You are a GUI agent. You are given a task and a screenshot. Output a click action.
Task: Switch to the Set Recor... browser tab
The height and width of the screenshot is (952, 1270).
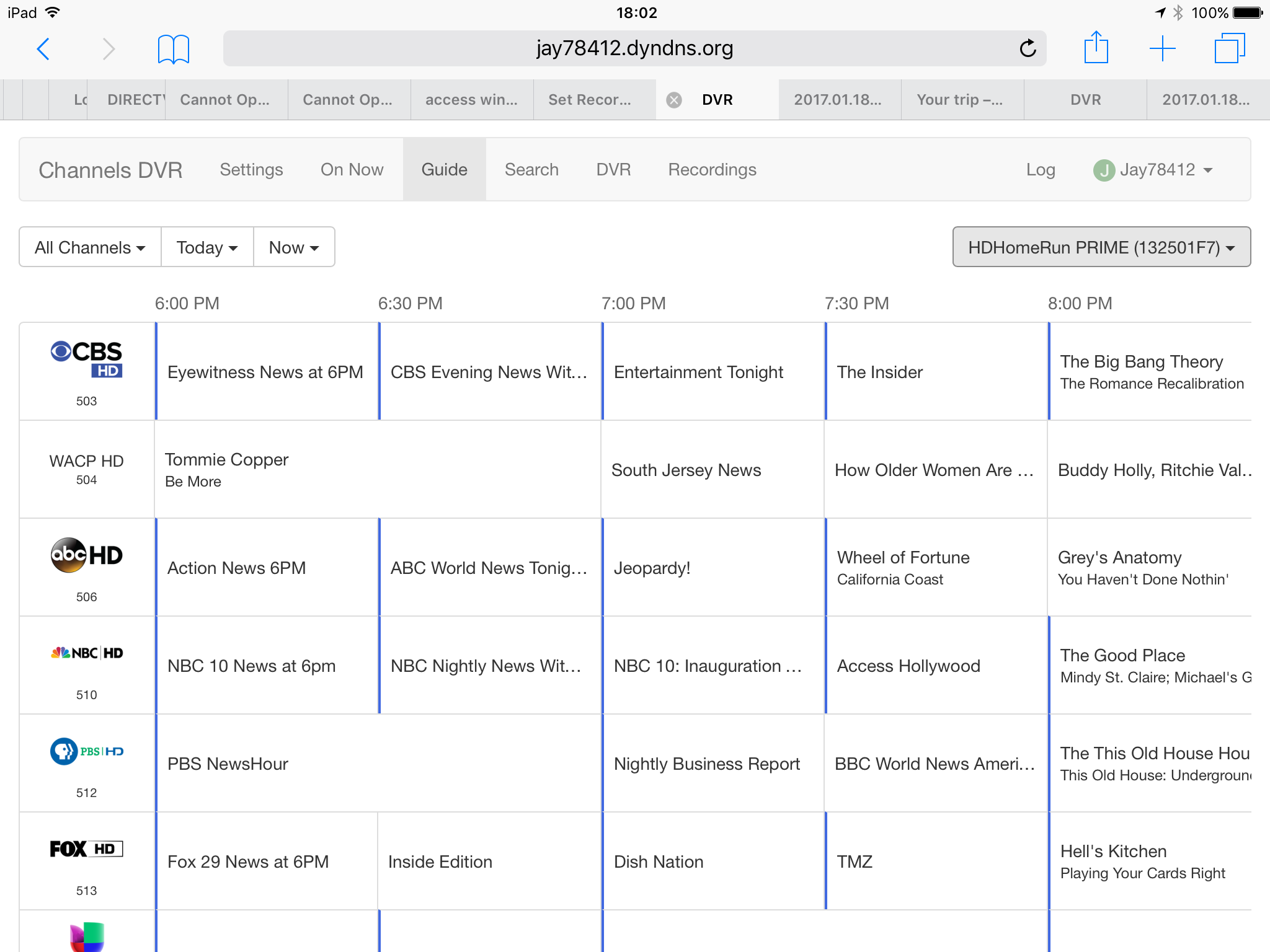coord(590,100)
